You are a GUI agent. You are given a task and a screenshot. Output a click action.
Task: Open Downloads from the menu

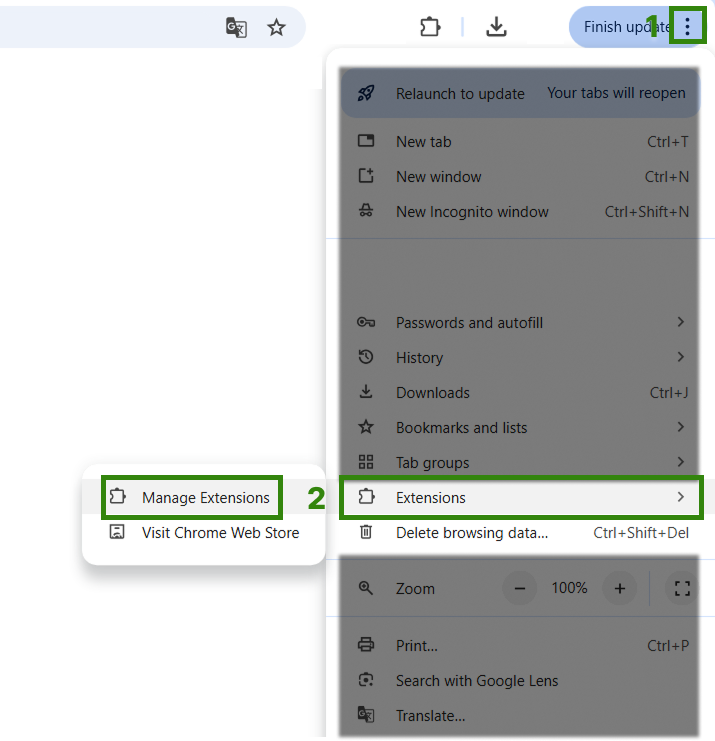(520, 392)
